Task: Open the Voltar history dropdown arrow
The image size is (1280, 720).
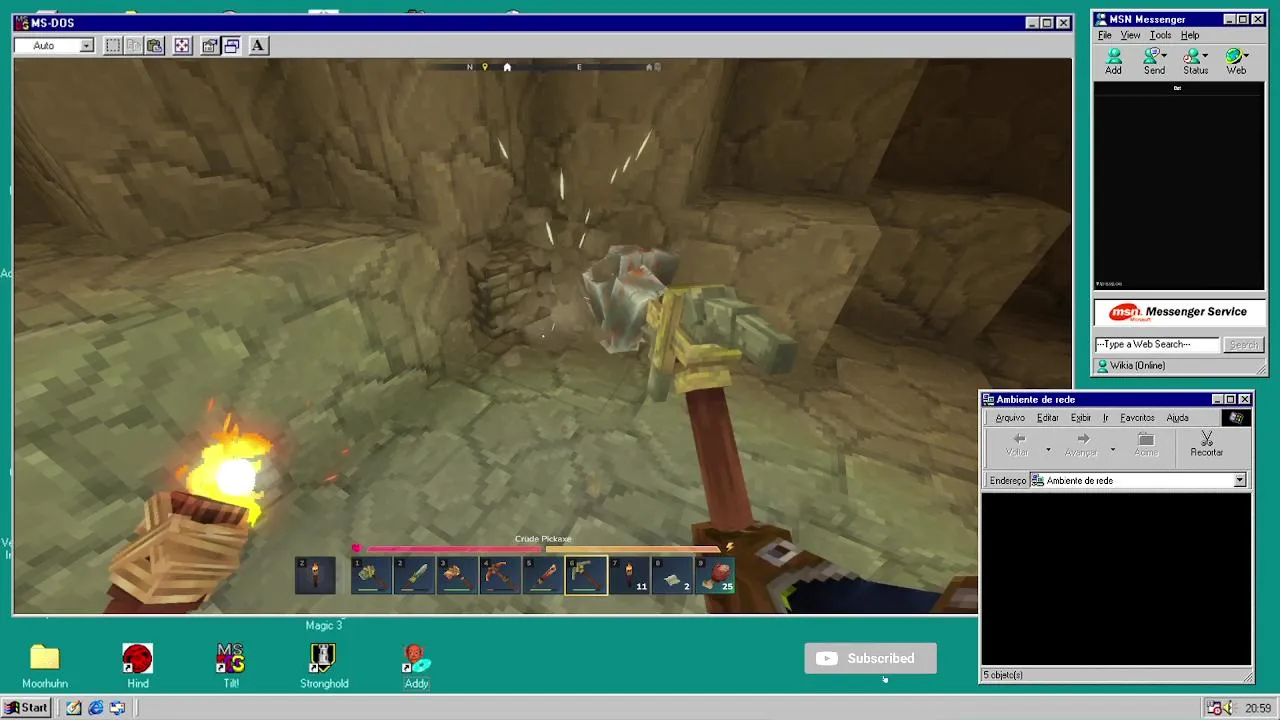Action: coord(1048,449)
